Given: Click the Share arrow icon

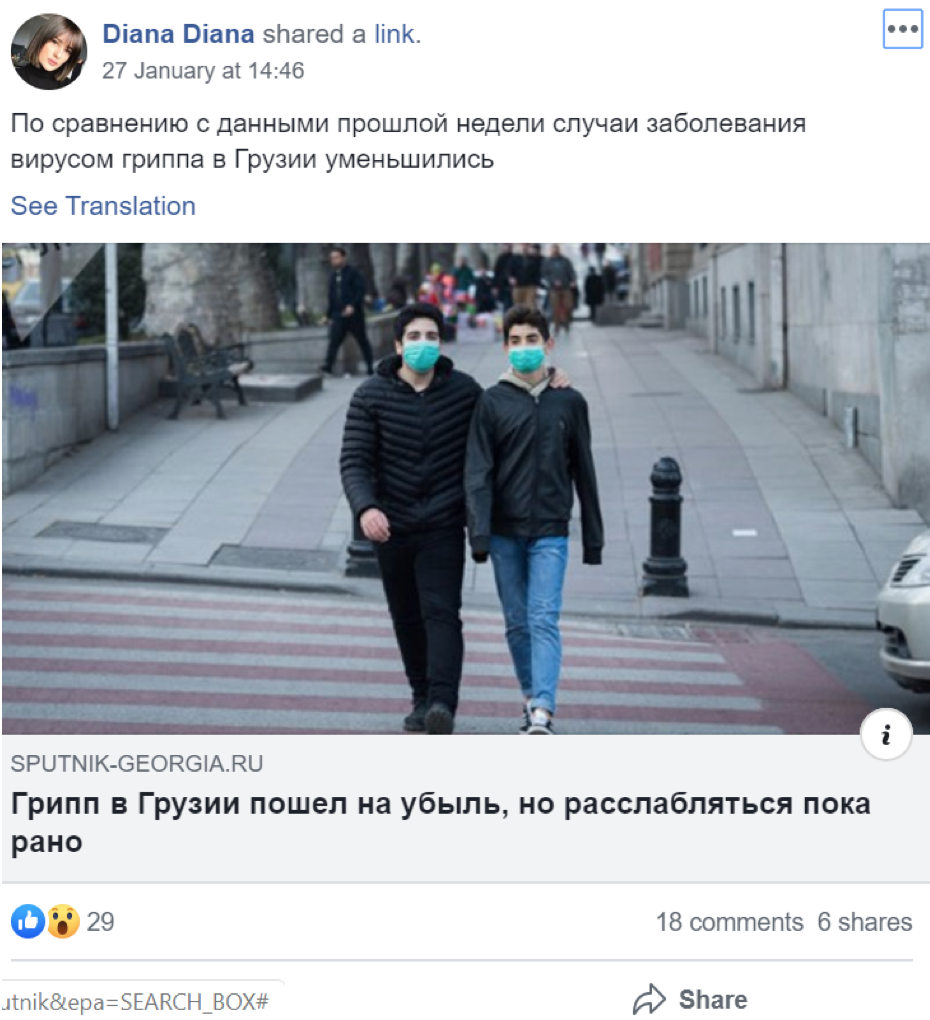Looking at the screenshot, I should pyautogui.click(x=649, y=999).
